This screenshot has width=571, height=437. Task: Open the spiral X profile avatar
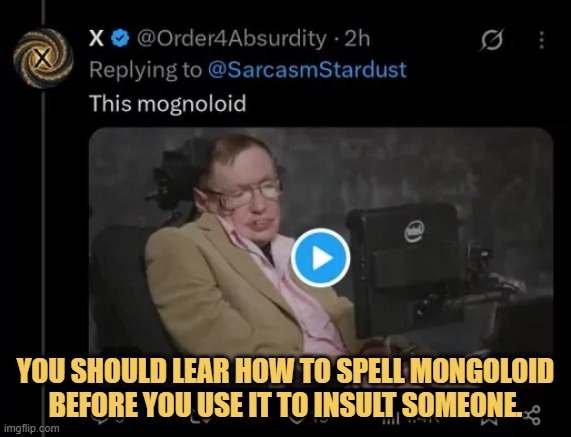click(x=43, y=58)
